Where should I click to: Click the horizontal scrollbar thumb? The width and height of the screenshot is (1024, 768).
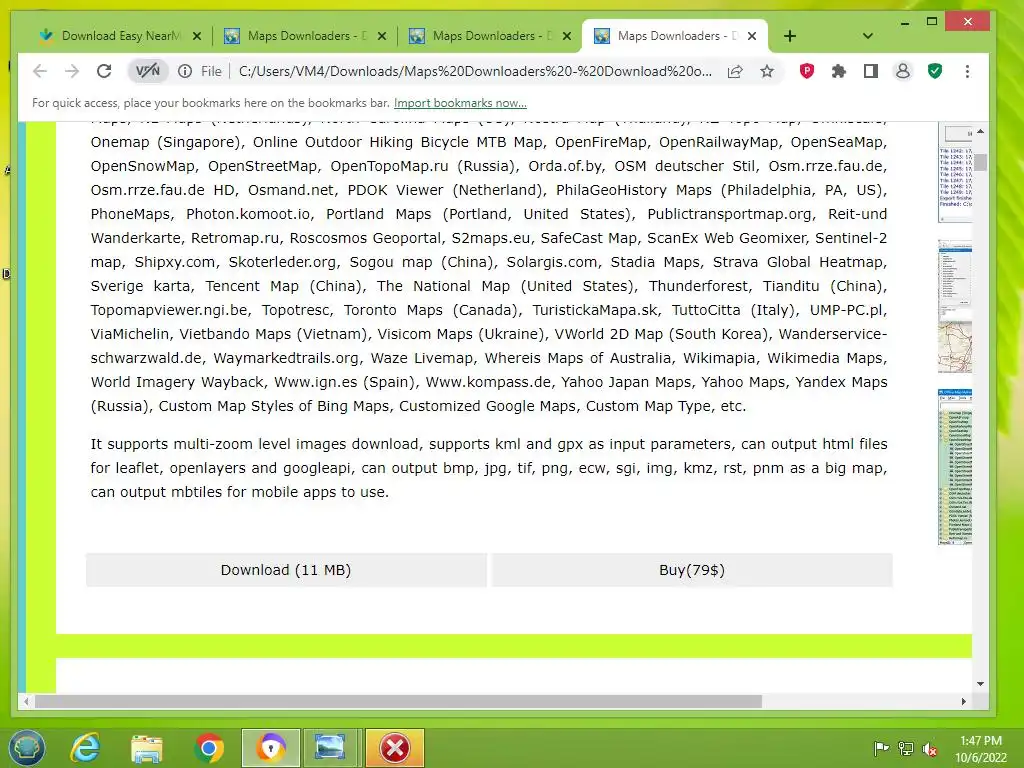398,701
